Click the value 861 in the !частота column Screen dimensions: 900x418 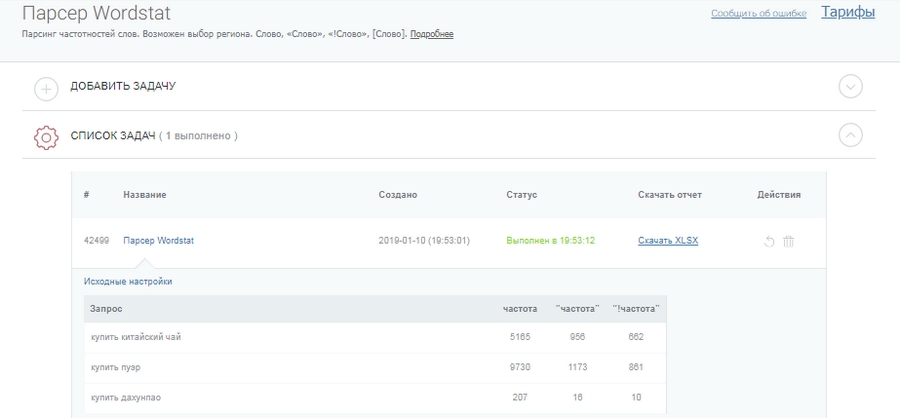click(636, 367)
